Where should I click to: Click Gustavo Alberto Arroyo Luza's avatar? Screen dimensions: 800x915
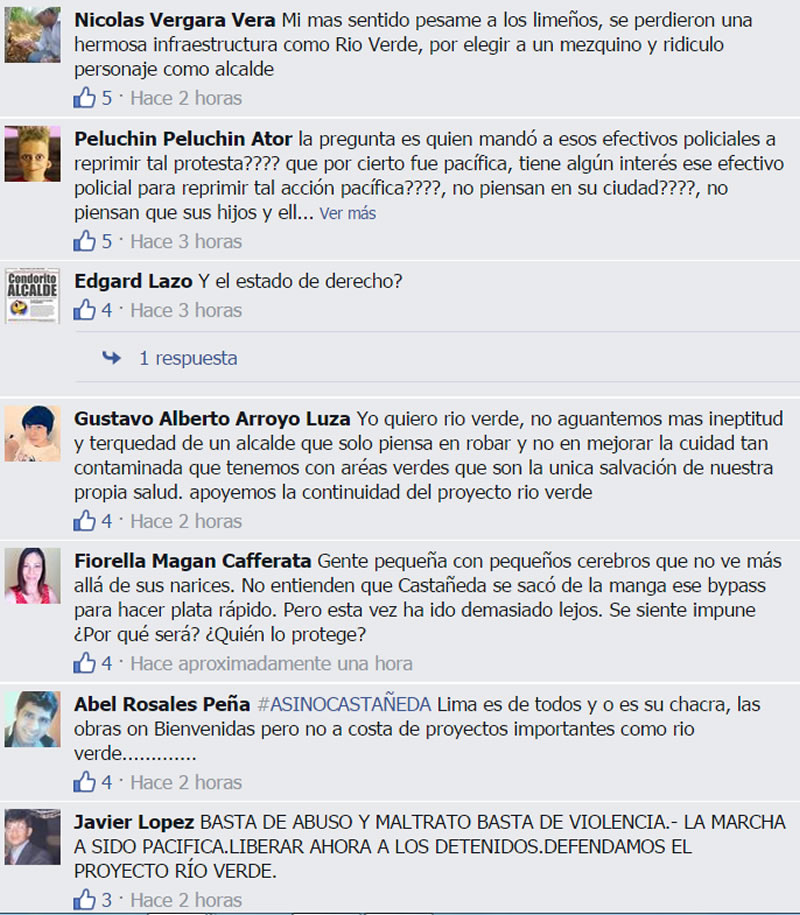tap(32, 434)
